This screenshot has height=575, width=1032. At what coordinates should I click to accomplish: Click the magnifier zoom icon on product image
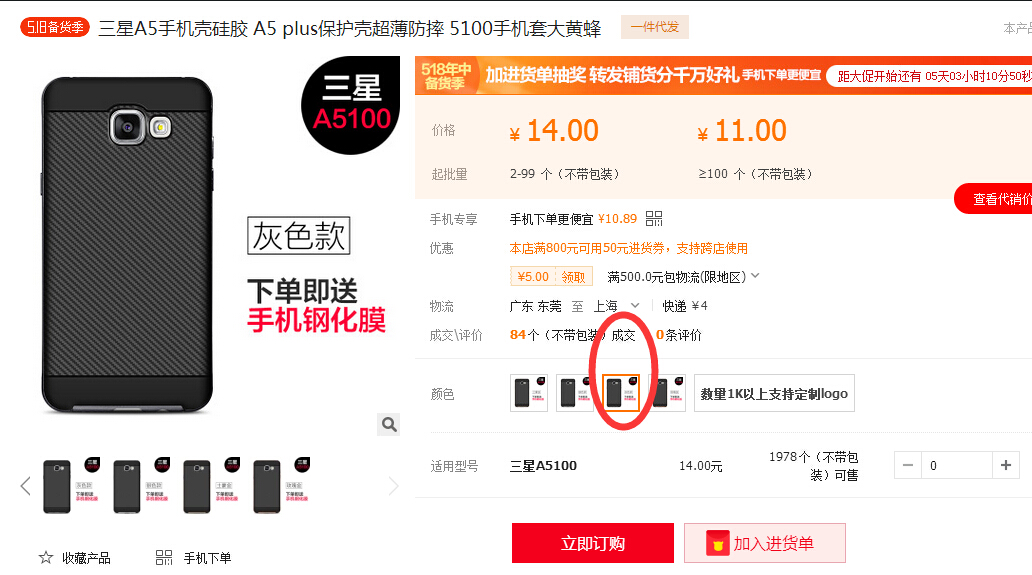[389, 424]
